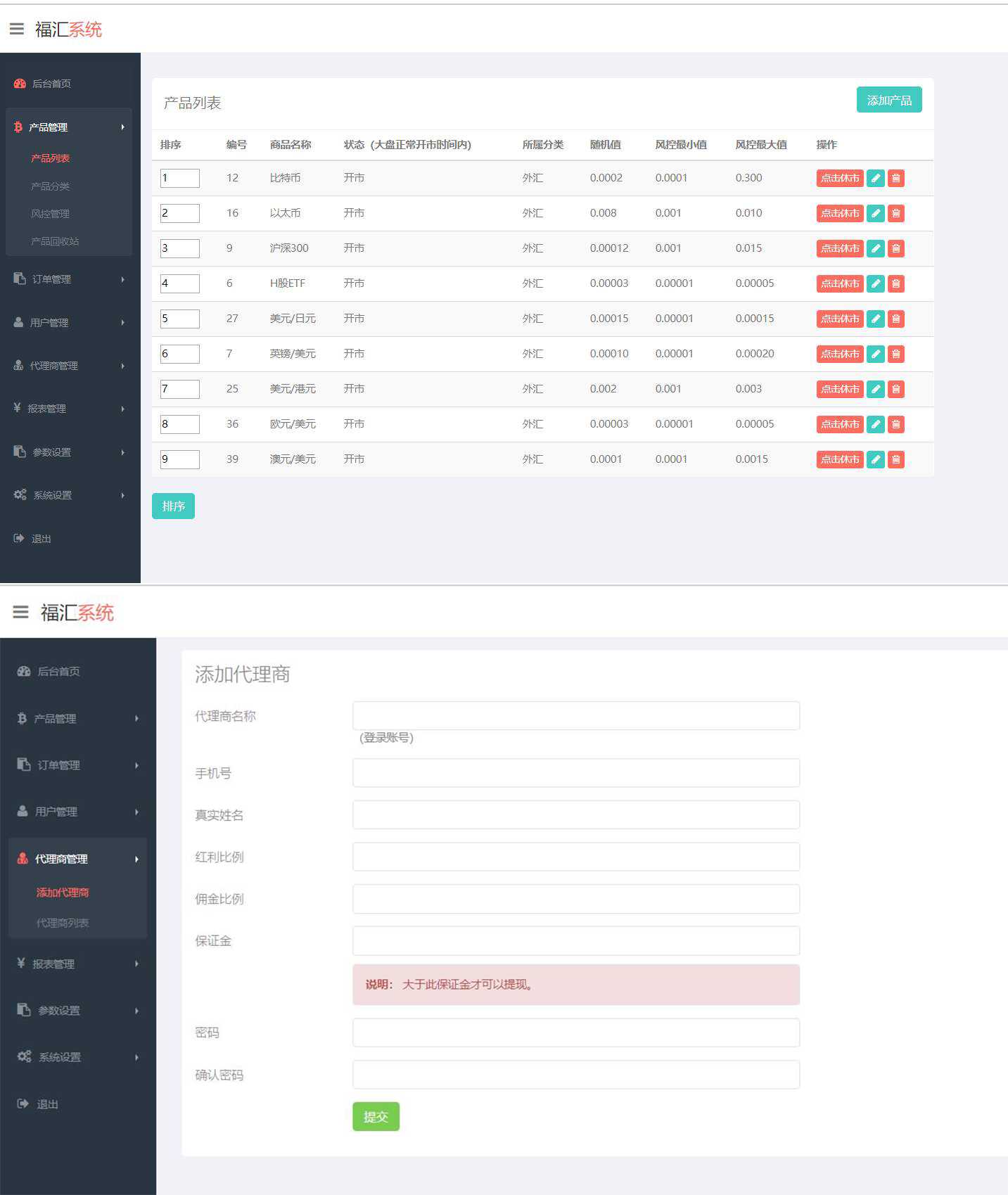
Task: Delete the H股ETF product via trash icon
Action: tap(895, 283)
